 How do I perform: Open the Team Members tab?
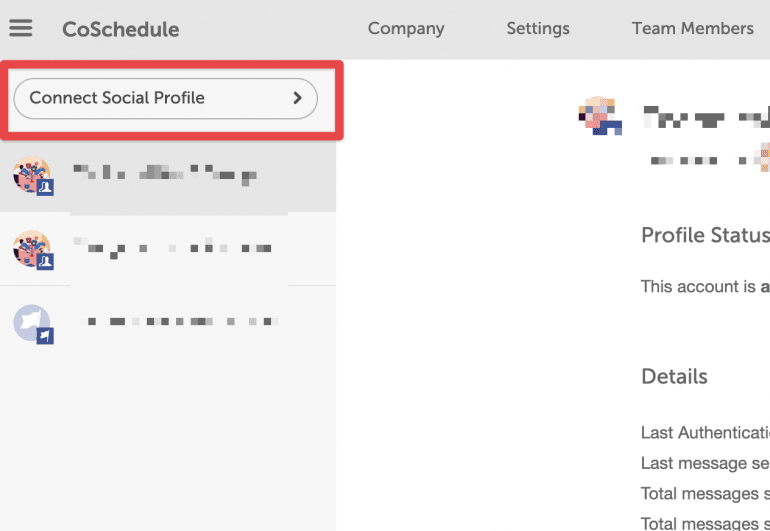[x=692, y=28]
